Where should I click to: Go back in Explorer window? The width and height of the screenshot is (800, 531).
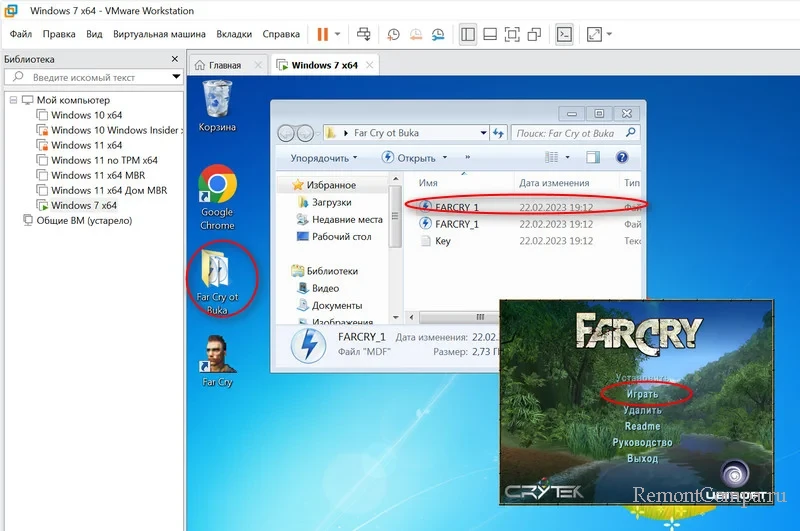pos(286,133)
